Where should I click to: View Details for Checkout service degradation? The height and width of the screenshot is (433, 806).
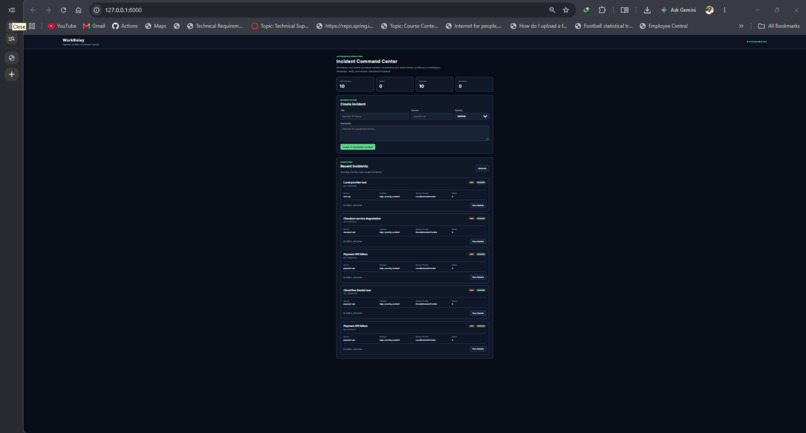click(x=478, y=241)
